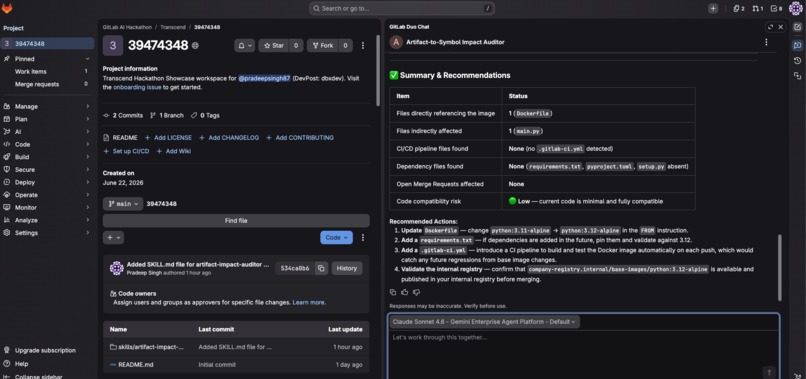Focus the Search or go to field

[x=402, y=9]
